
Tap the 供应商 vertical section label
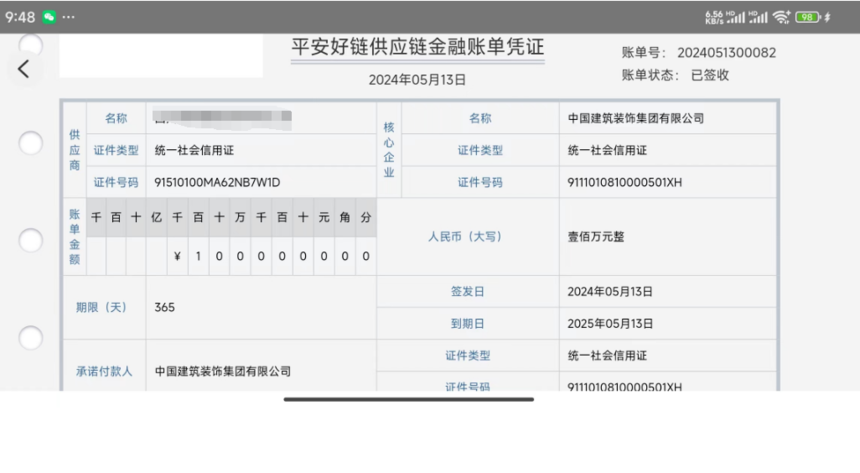75,150
